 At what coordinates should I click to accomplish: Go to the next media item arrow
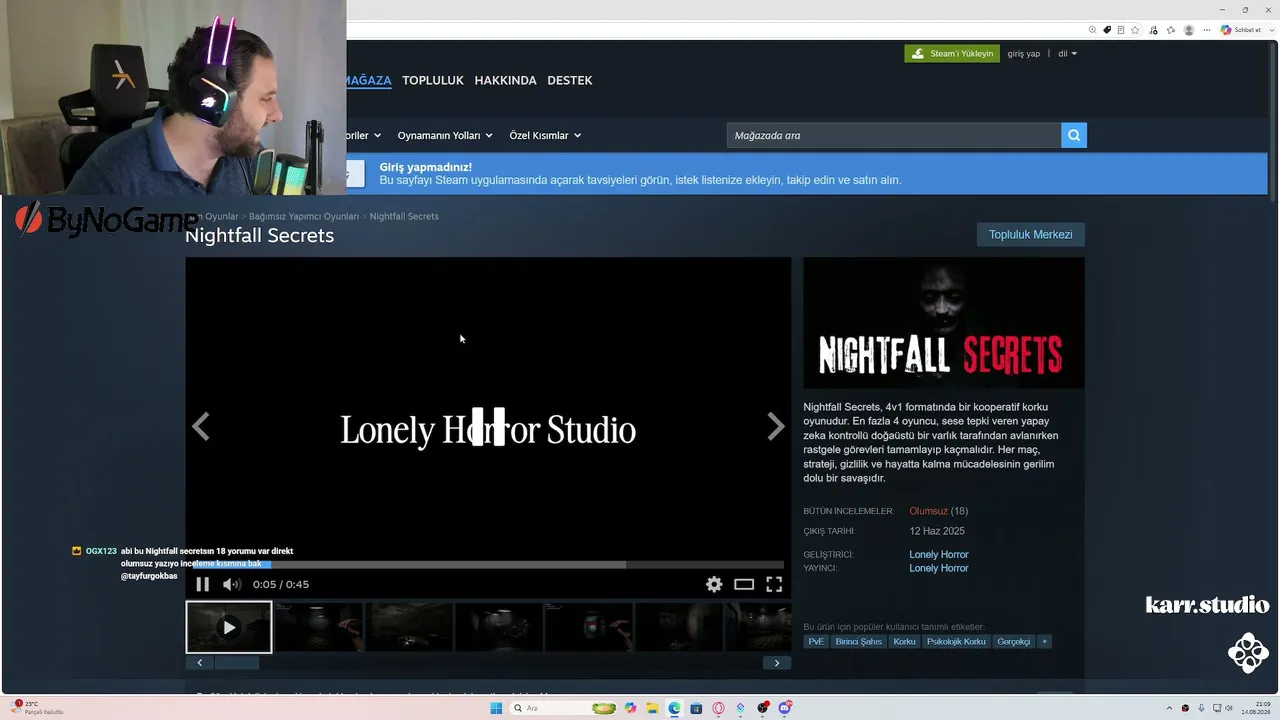(x=776, y=427)
